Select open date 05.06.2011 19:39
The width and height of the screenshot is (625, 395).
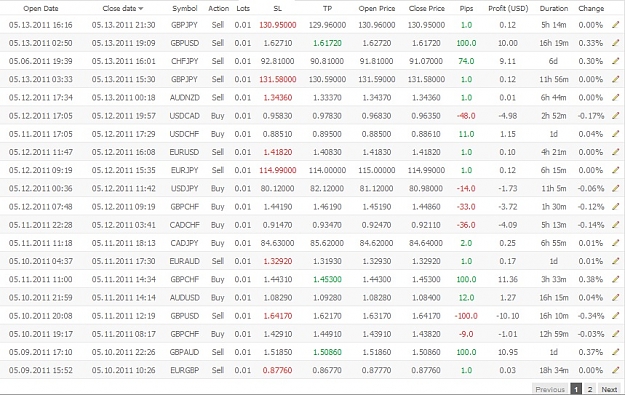point(41,61)
